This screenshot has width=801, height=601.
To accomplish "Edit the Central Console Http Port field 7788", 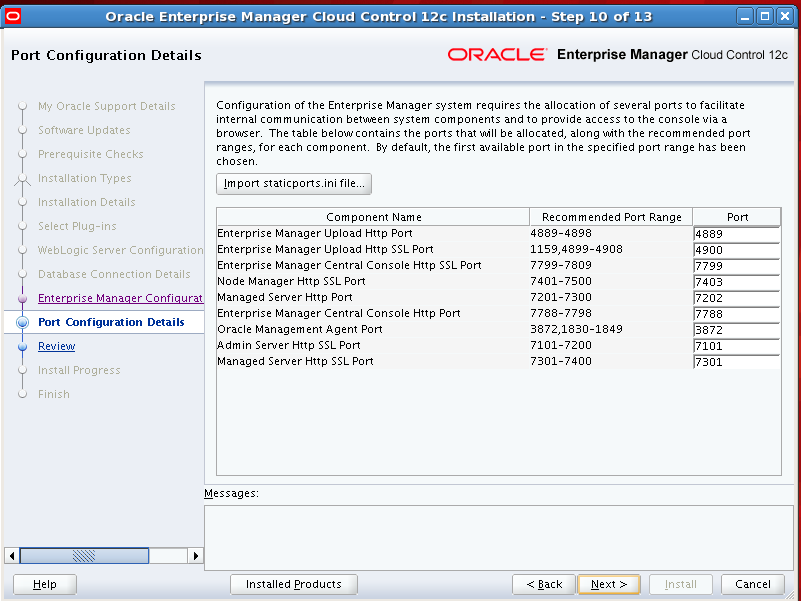I will 737,314.
